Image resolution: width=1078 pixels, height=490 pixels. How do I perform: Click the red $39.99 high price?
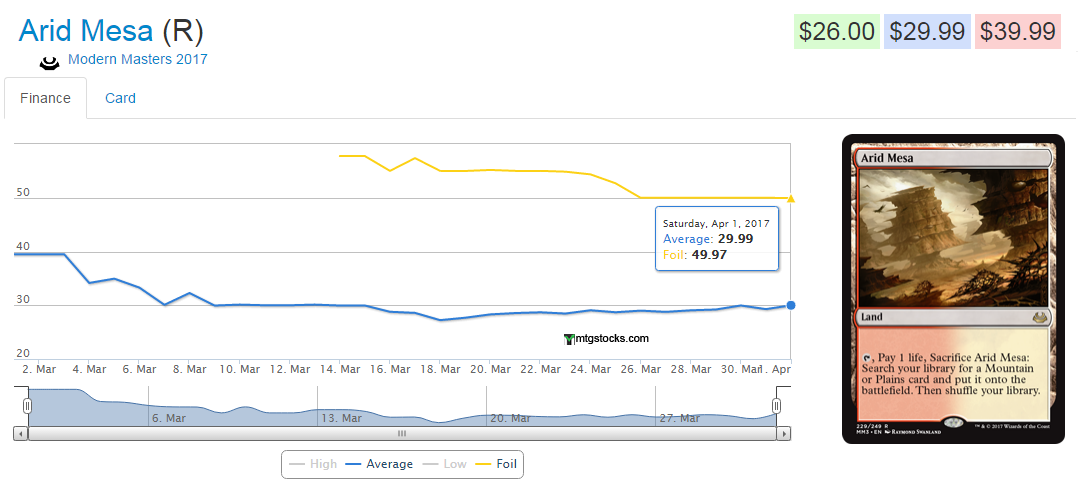pos(1018,32)
